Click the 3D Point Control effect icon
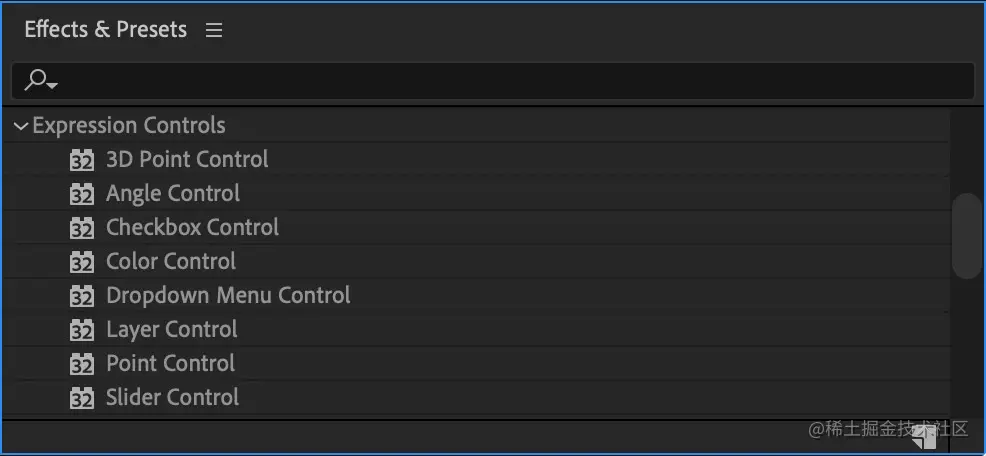This screenshot has height=456, width=986. [x=82, y=160]
